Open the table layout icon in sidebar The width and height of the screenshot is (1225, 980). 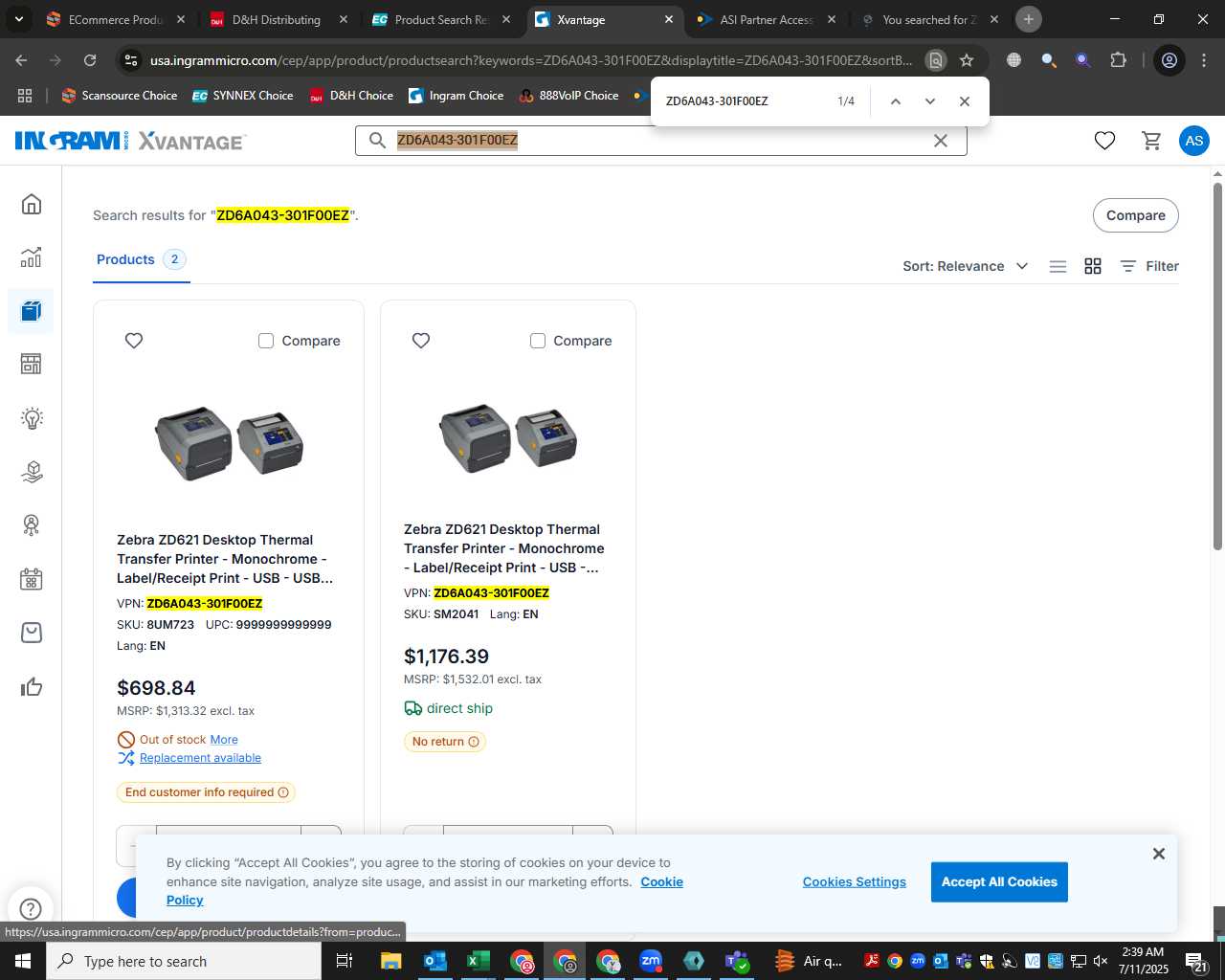click(32, 365)
